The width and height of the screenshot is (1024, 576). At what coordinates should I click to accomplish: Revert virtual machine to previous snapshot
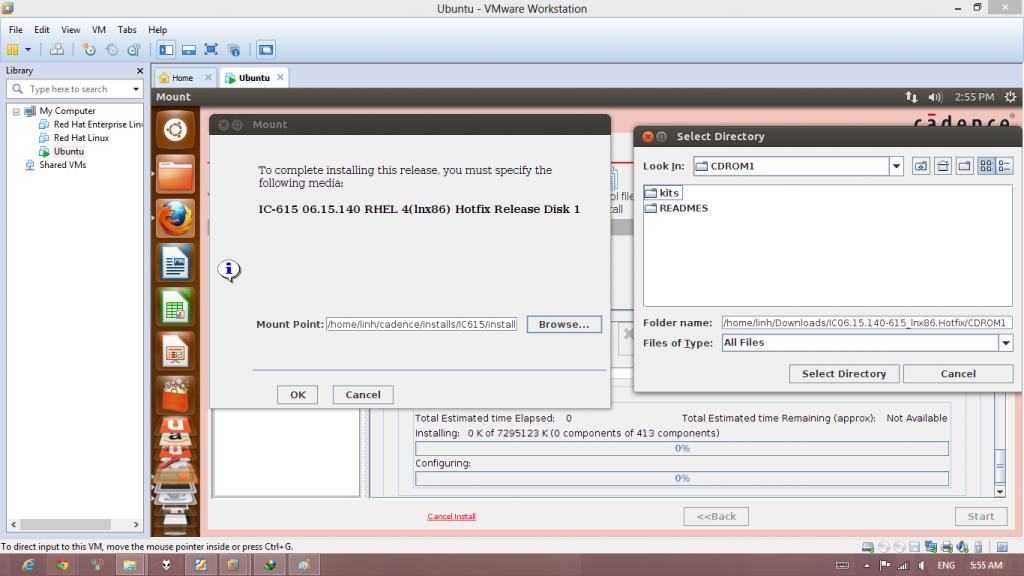tap(112, 50)
